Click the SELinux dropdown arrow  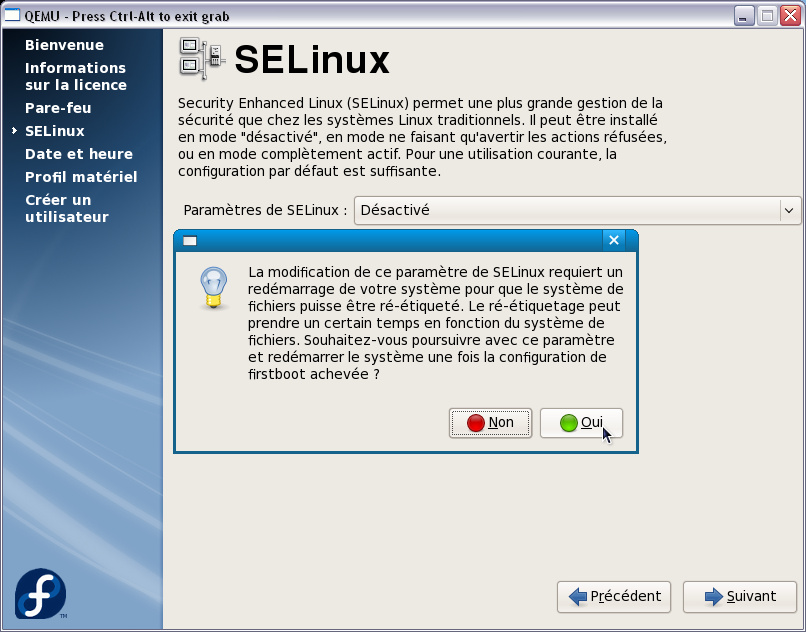[789, 210]
